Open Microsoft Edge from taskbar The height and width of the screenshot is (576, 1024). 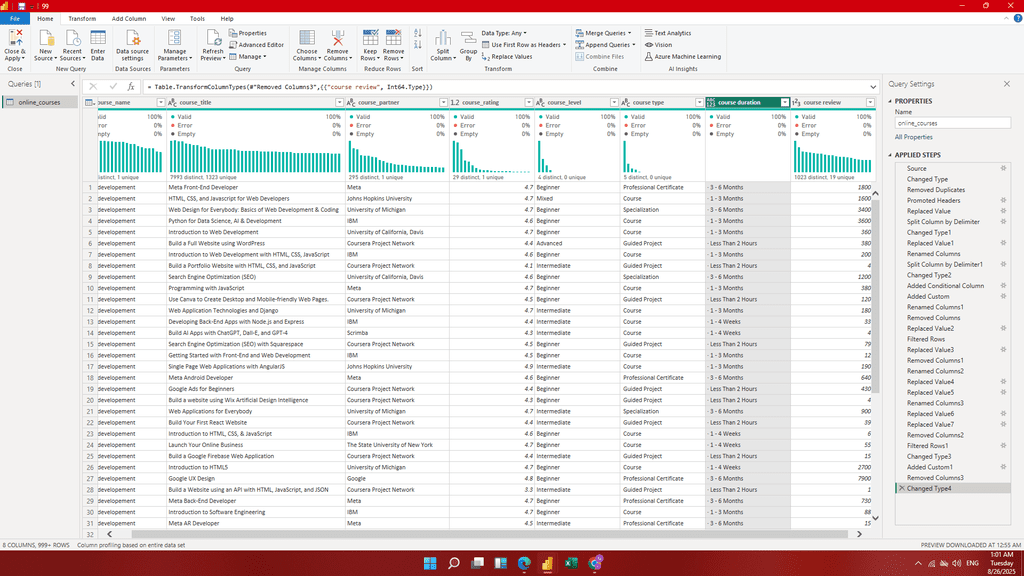click(x=524, y=563)
